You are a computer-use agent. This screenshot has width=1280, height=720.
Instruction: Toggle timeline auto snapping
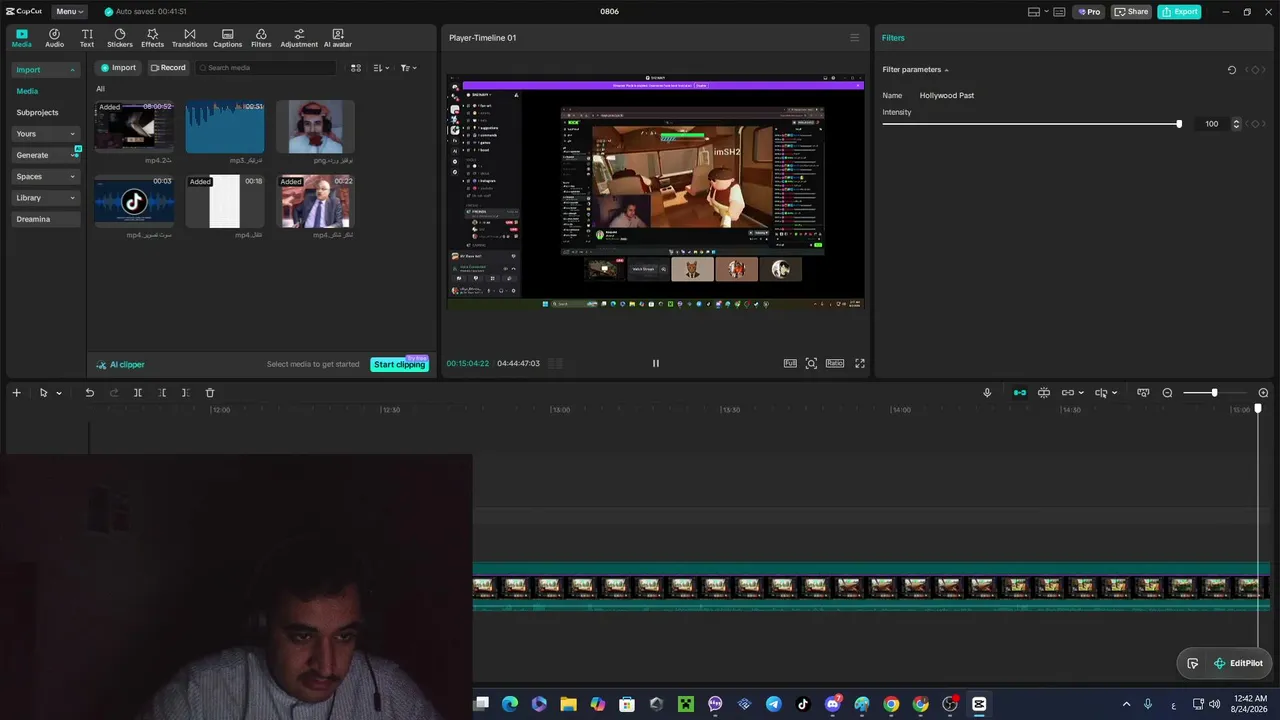pyautogui.click(x=1044, y=393)
